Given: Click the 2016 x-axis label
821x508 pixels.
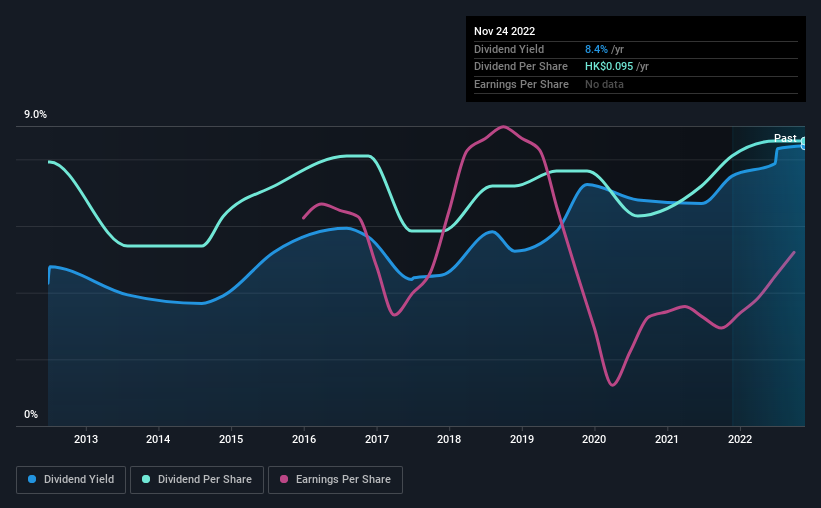Looking at the screenshot, I should pyautogui.click(x=304, y=439).
